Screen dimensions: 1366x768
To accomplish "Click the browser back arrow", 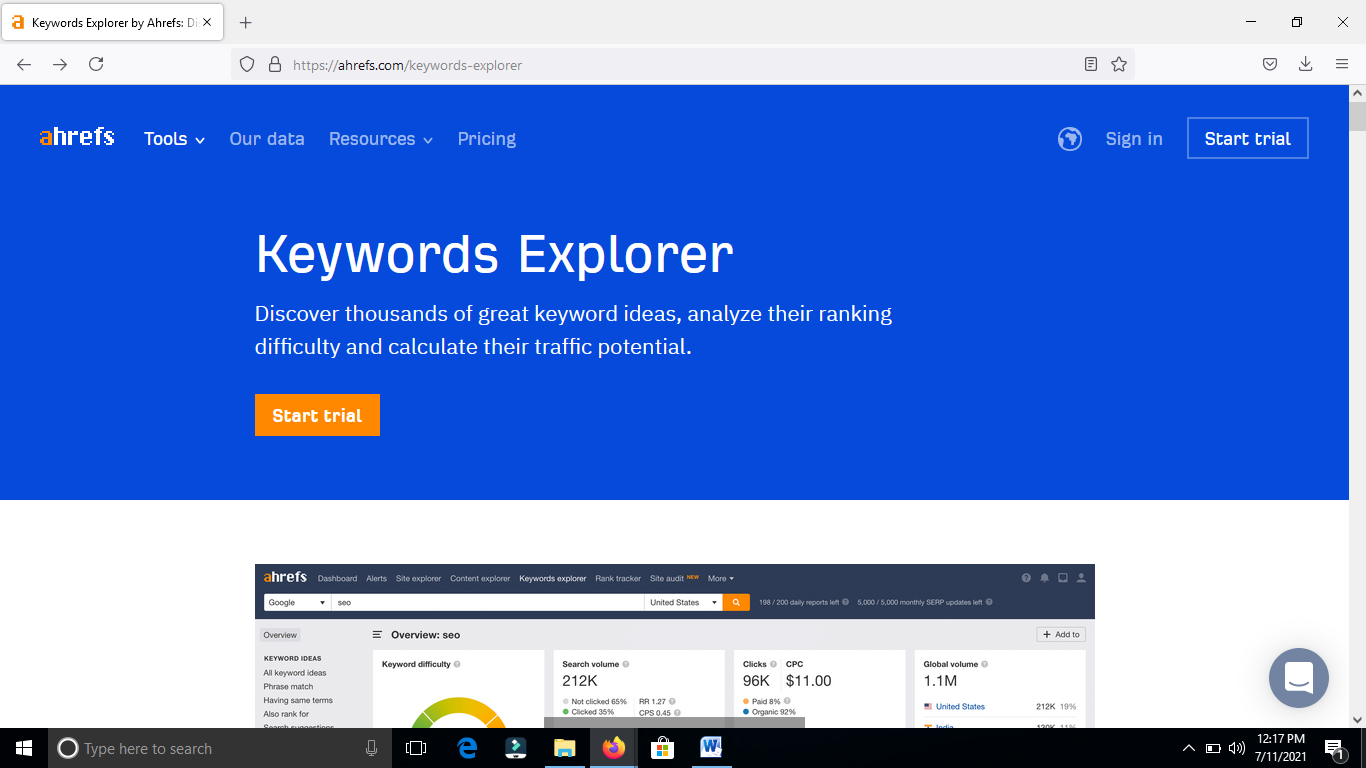I will click(x=24, y=64).
